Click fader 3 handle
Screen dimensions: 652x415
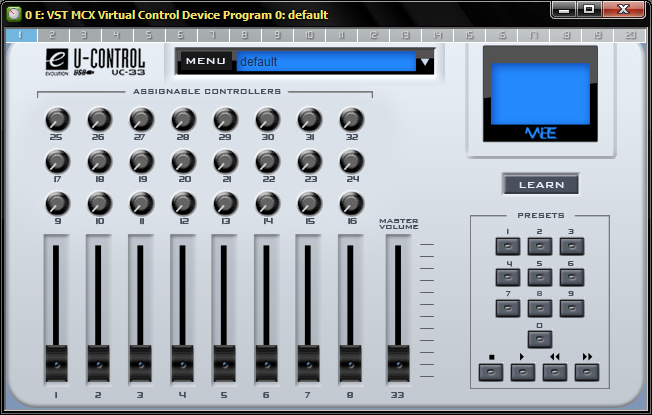[141, 363]
